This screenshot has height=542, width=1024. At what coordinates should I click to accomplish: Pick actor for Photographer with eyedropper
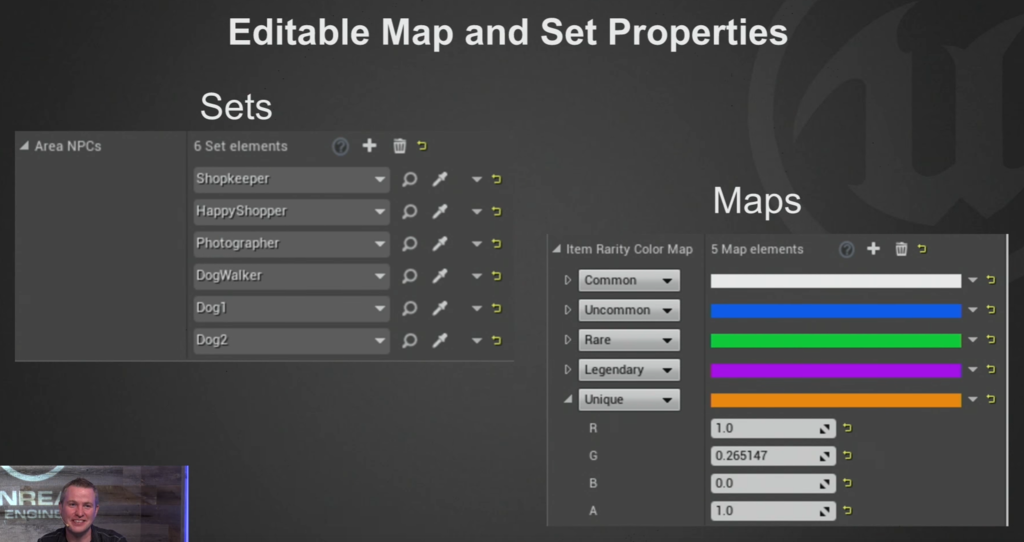(x=440, y=244)
